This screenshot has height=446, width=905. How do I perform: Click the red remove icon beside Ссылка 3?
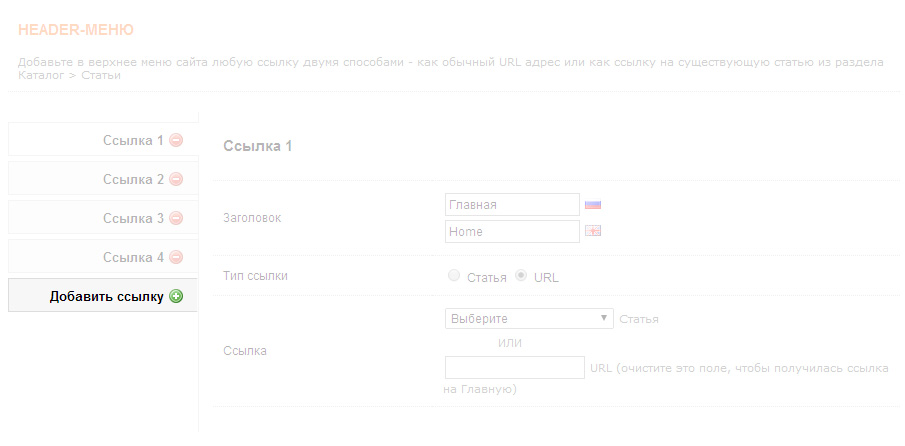tap(176, 219)
